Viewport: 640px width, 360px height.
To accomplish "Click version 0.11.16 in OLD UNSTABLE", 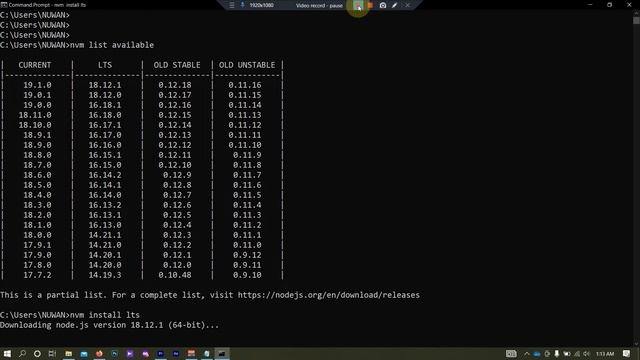I will [245, 85].
